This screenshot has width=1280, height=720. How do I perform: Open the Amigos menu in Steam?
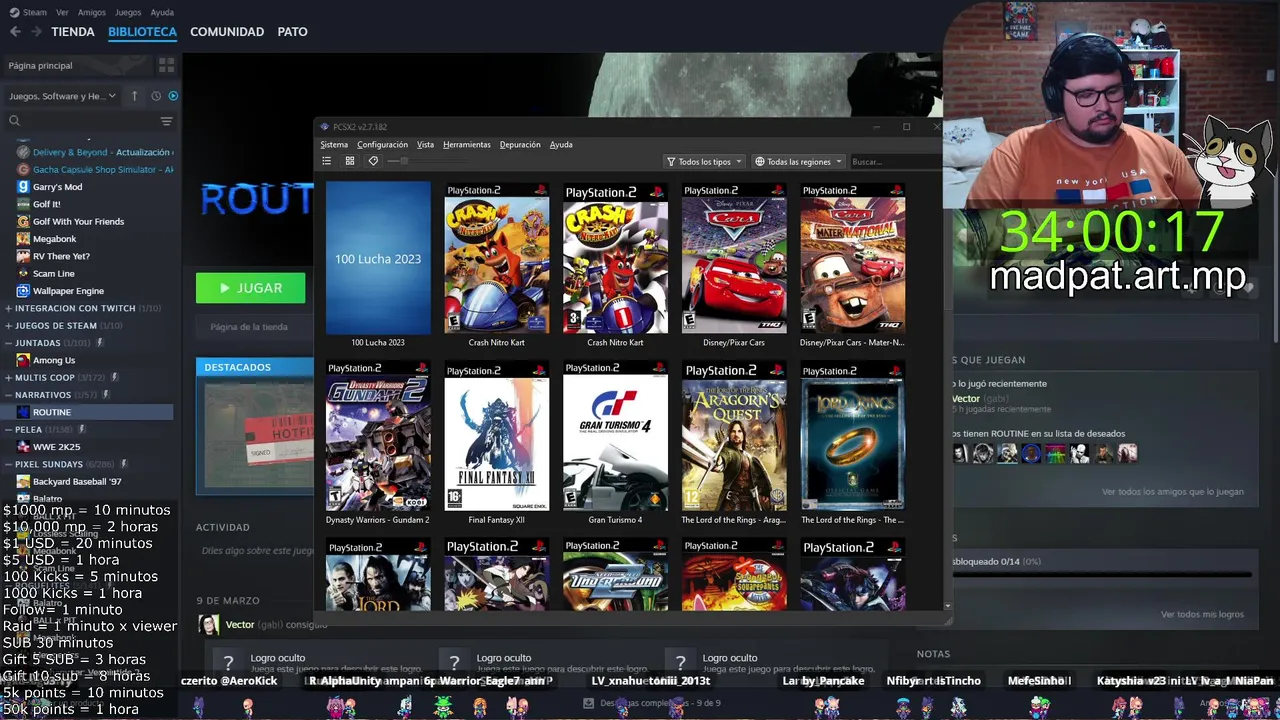pyautogui.click(x=92, y=12)
